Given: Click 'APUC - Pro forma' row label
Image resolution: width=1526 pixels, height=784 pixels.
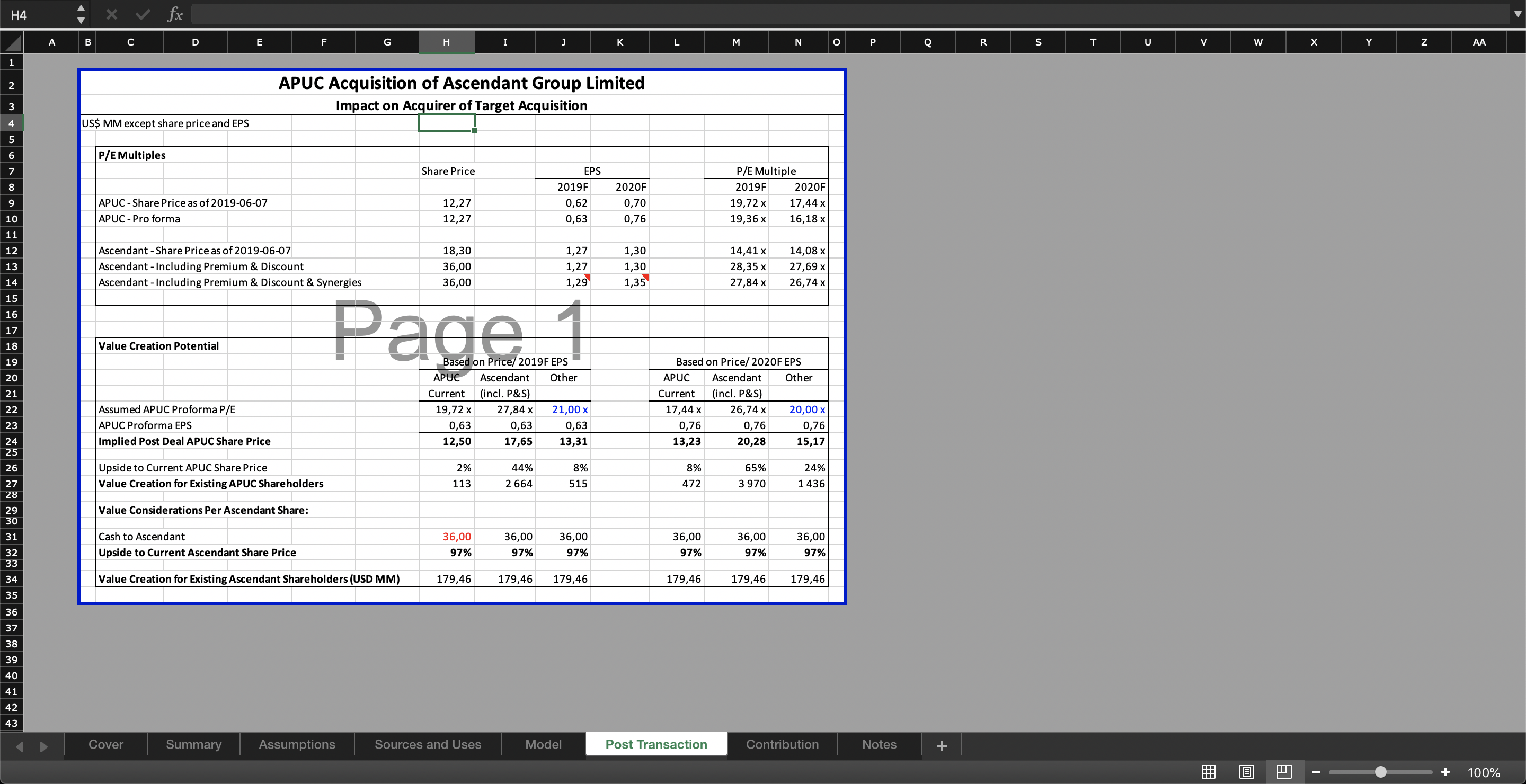Looking at the screenshot, I should 139,218.
